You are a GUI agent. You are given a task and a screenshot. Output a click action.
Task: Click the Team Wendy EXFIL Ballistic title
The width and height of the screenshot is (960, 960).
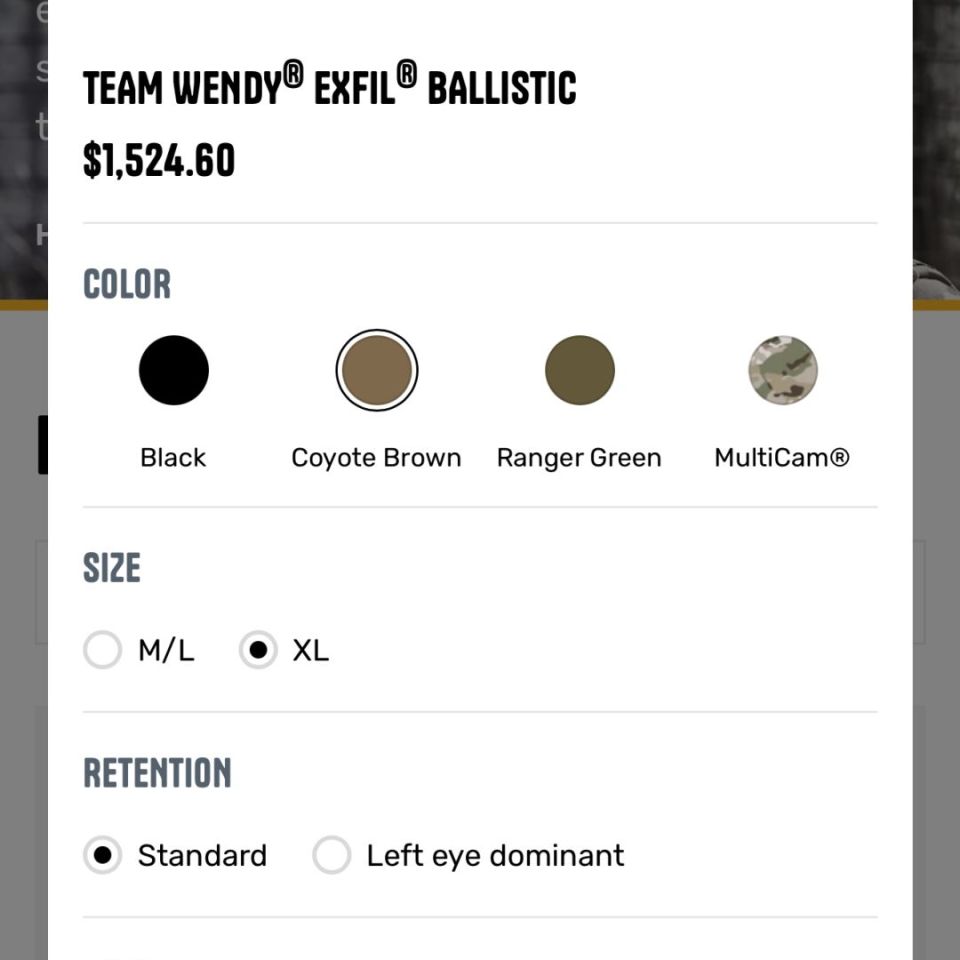coord(330,88)
